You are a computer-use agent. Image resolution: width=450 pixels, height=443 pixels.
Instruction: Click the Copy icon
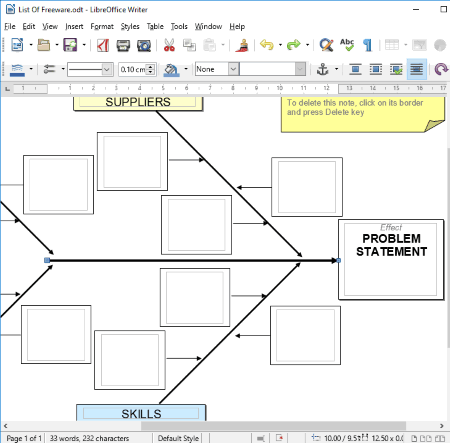coord(189,45)
